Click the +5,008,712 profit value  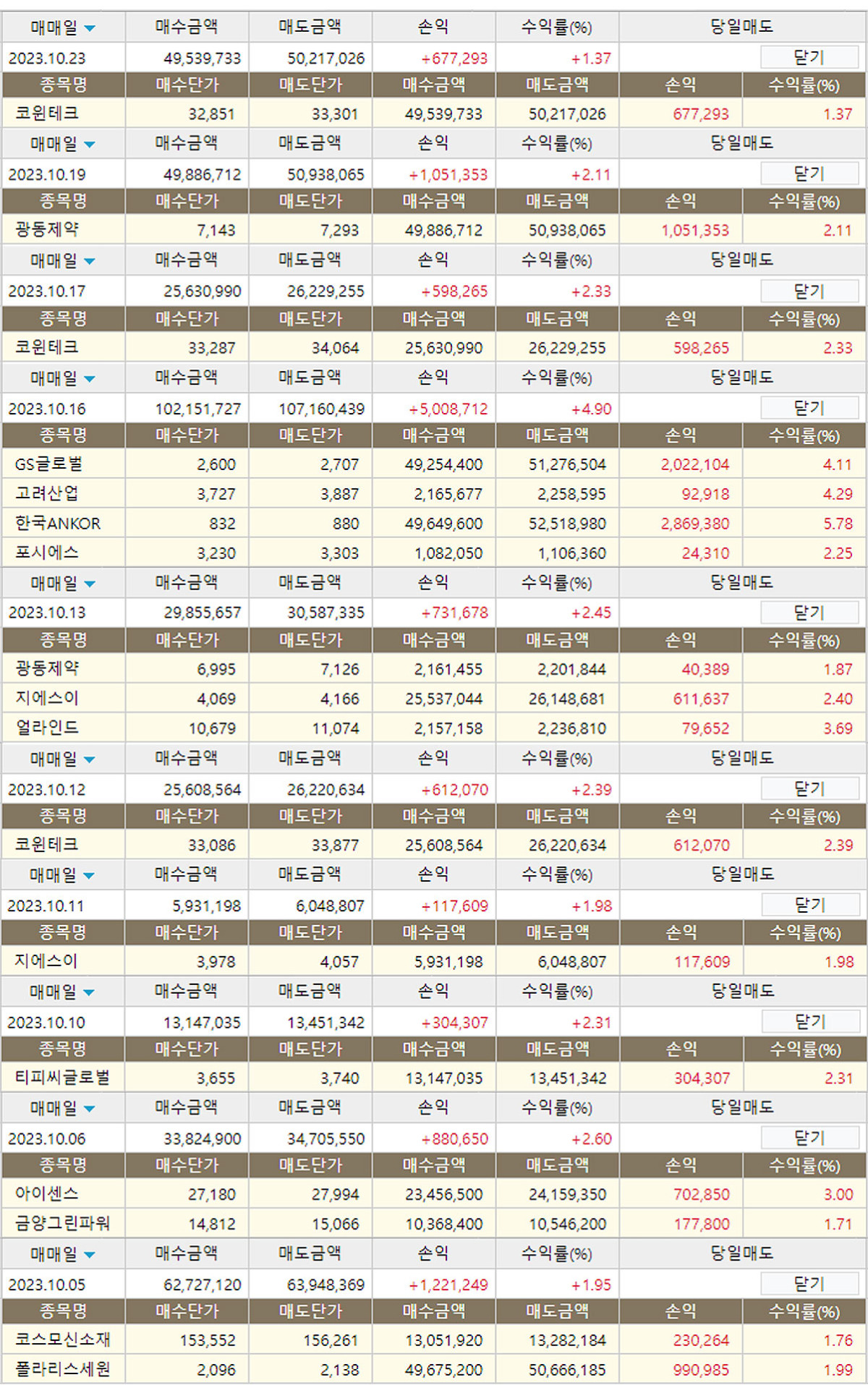[448, 409]
